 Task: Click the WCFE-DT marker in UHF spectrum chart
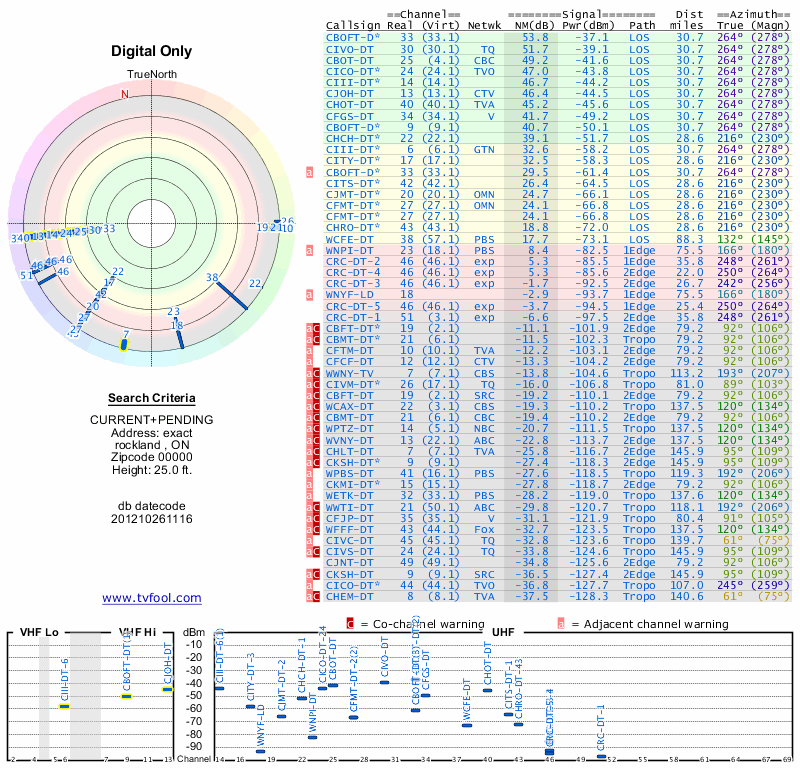[x=467, y=725]
